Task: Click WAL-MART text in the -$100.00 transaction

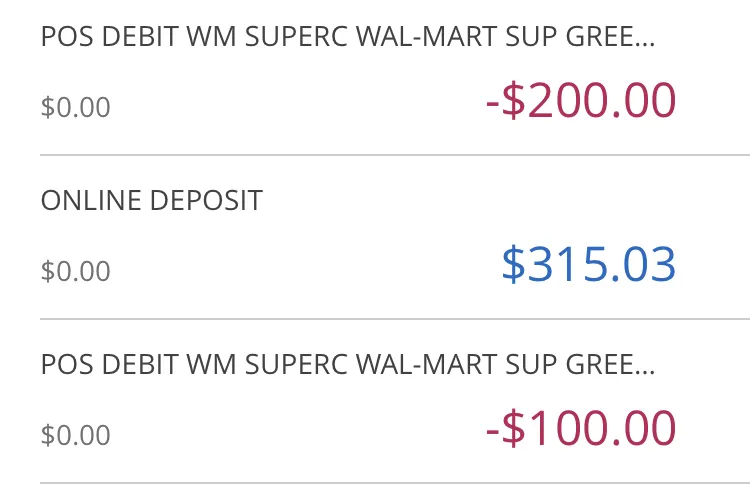Action: (427, 364)
